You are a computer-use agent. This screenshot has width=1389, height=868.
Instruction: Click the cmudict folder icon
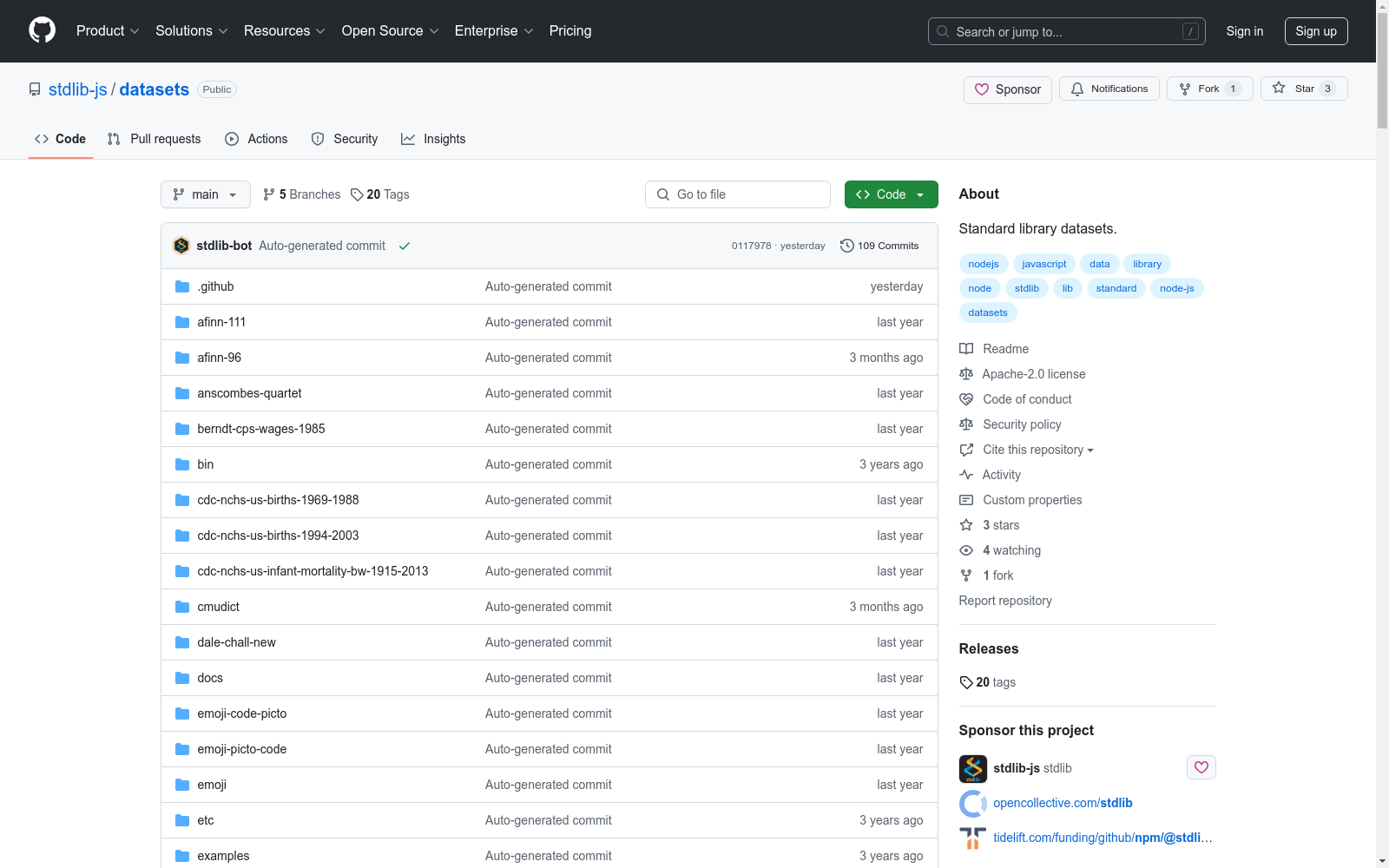(x=182, y=607)
